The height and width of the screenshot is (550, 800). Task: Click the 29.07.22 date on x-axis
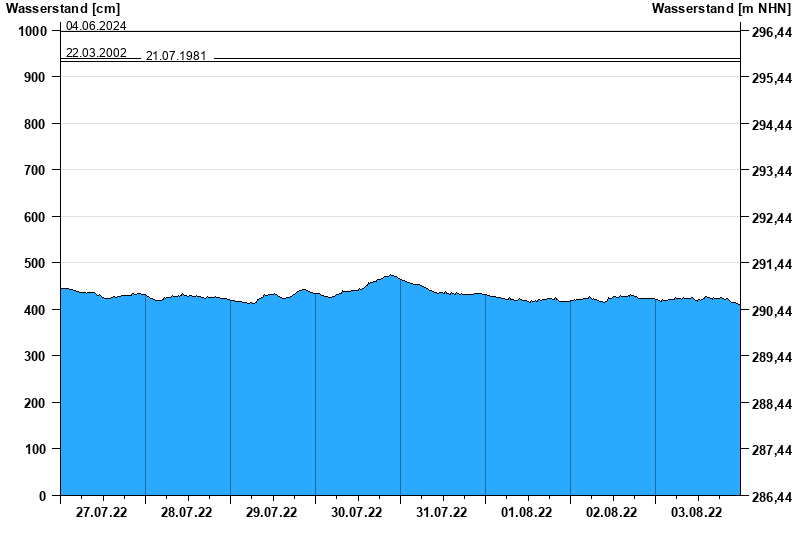coord(272,513)
